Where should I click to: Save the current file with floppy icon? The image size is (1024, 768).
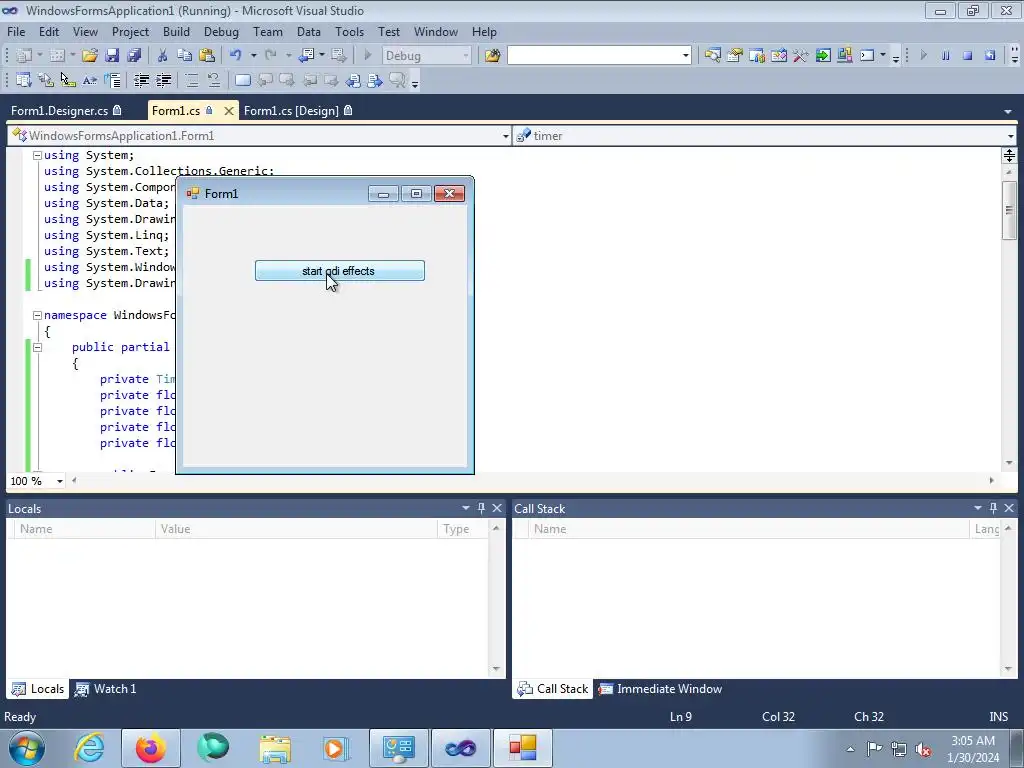tap(112, 56)
